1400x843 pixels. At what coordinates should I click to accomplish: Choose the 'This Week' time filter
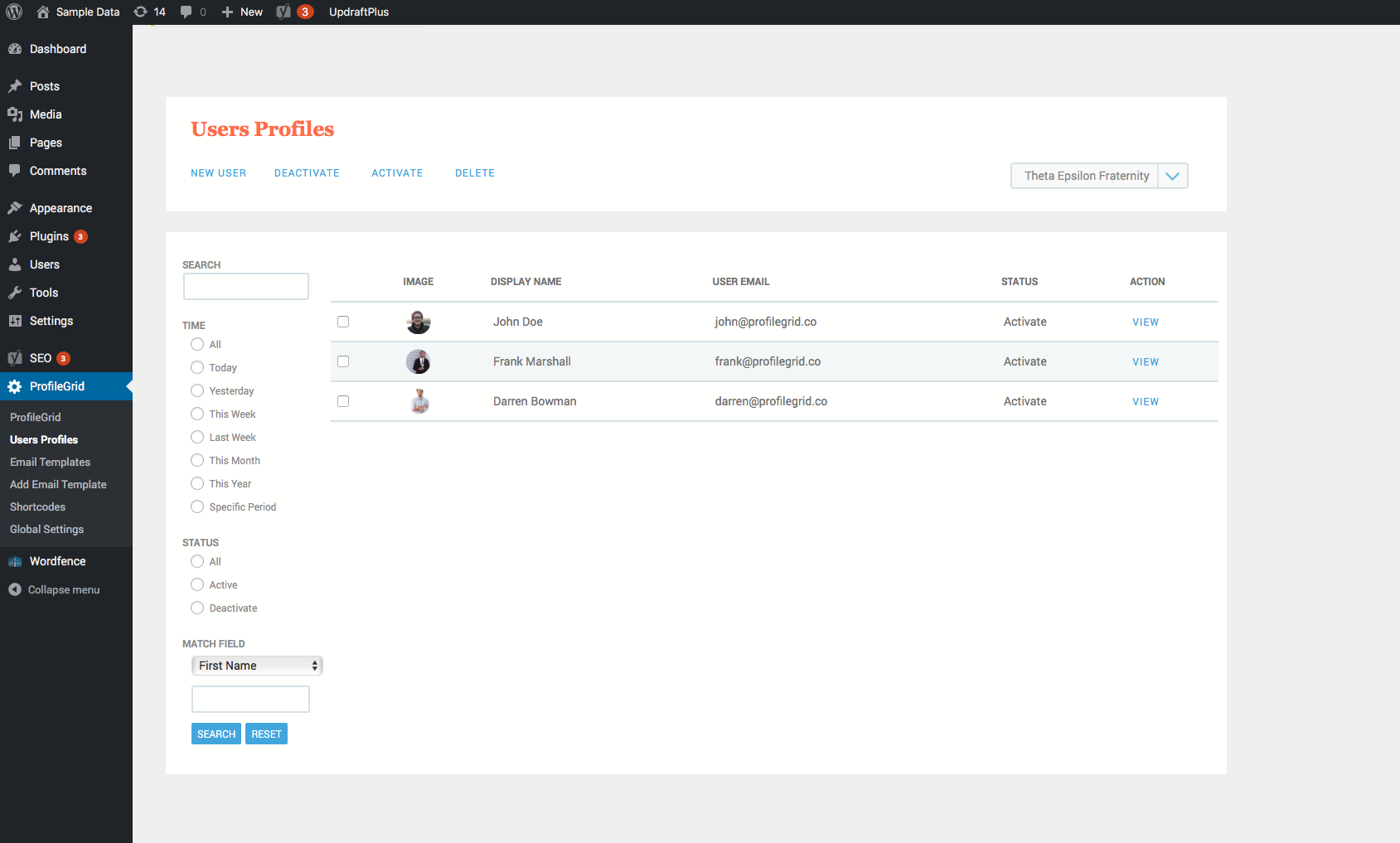coord(197,414)
